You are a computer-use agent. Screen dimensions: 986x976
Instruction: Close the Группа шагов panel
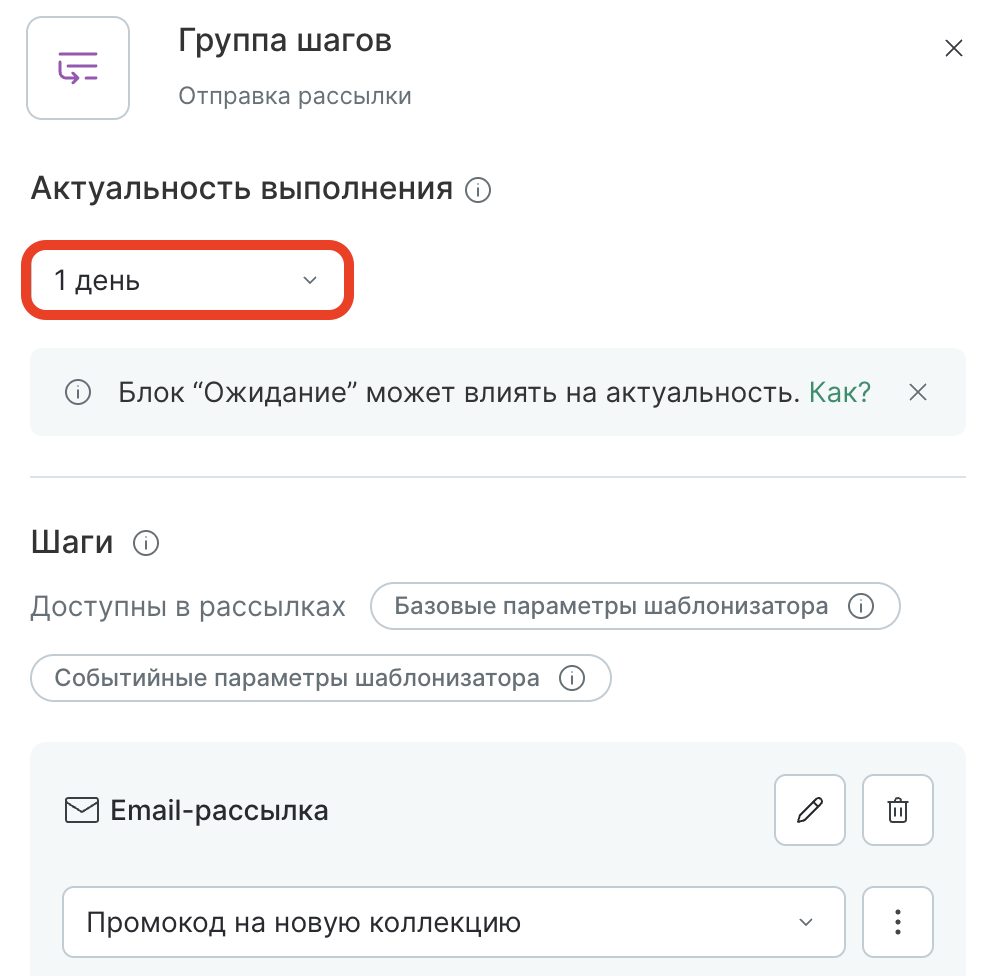tap(954, 48)
